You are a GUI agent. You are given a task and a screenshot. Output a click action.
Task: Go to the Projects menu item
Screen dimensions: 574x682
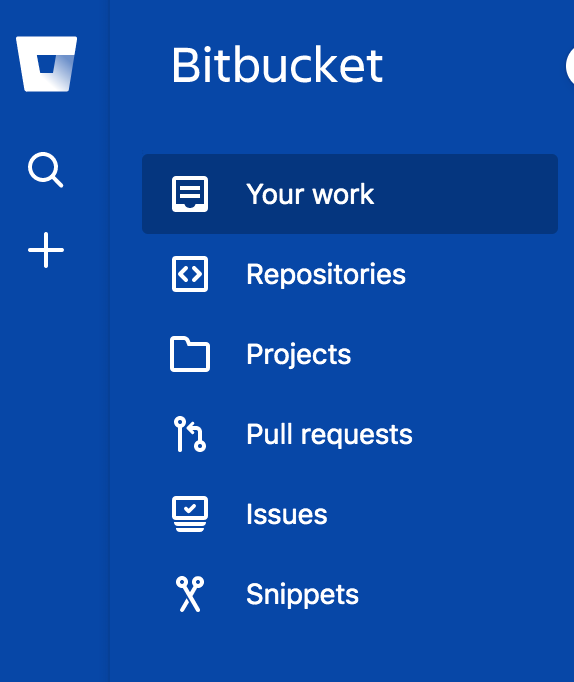350,354
